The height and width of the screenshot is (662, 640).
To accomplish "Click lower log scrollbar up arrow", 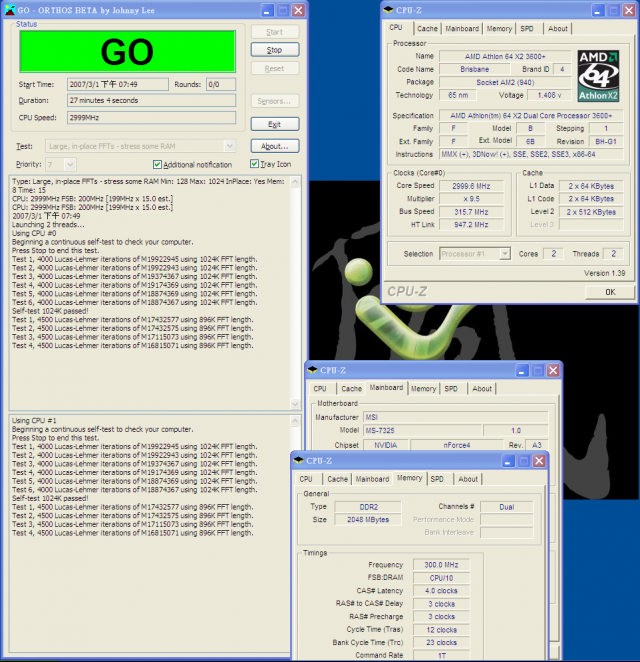I will coord(295,421).
